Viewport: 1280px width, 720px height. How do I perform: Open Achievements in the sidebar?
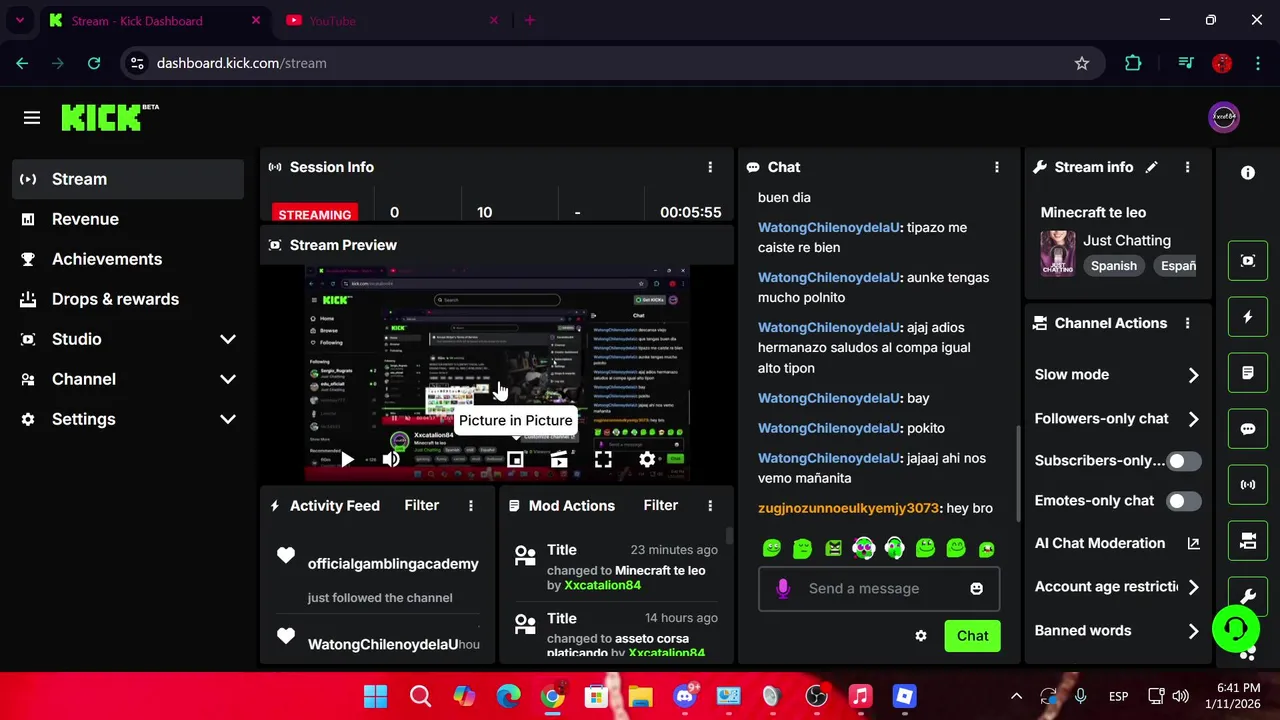(128, 259)
